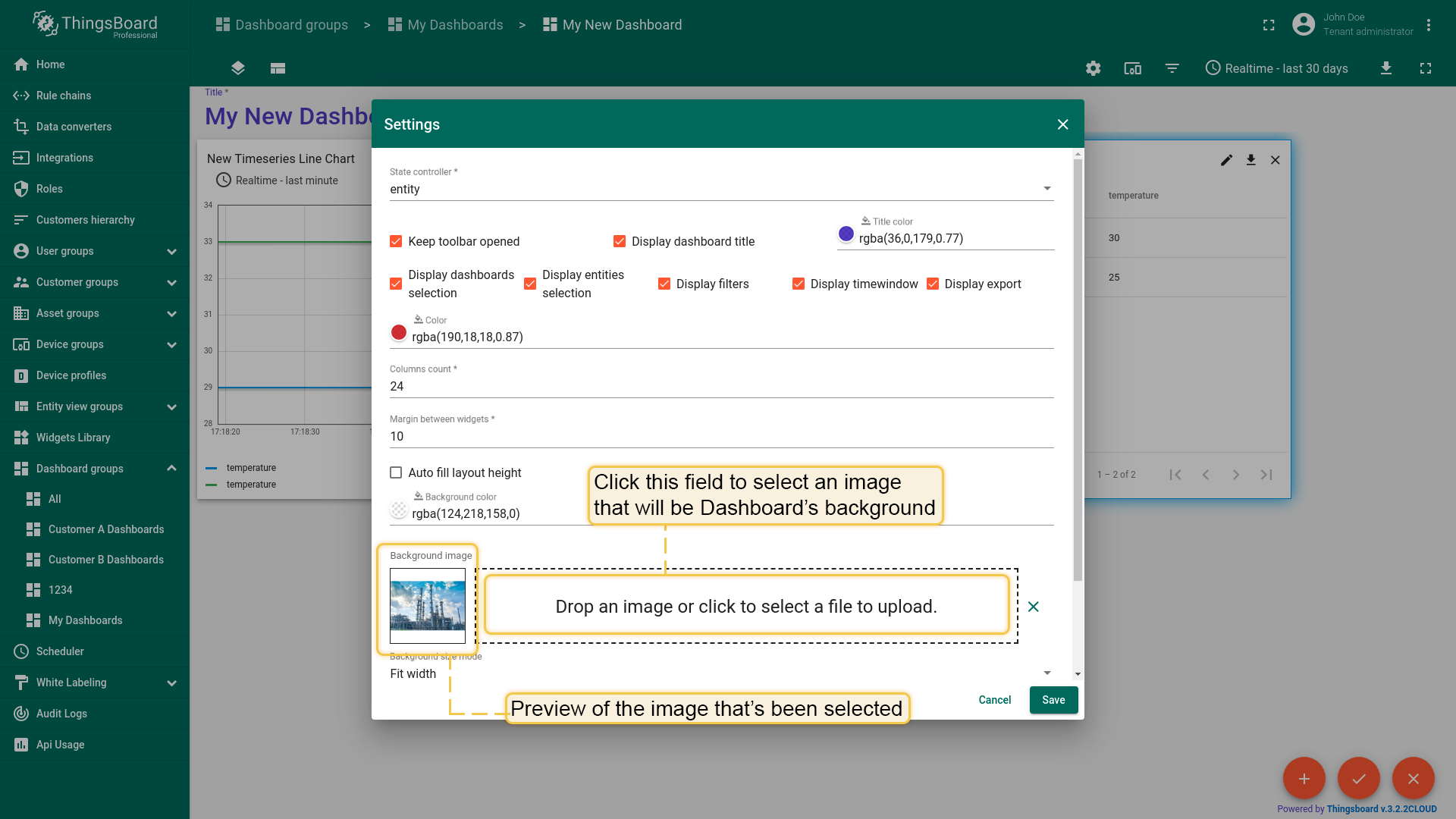The width and height of the screenshot is (1456, 819).
Task: Open entity aliases icon in toolbar
Action: (1132, 68)
